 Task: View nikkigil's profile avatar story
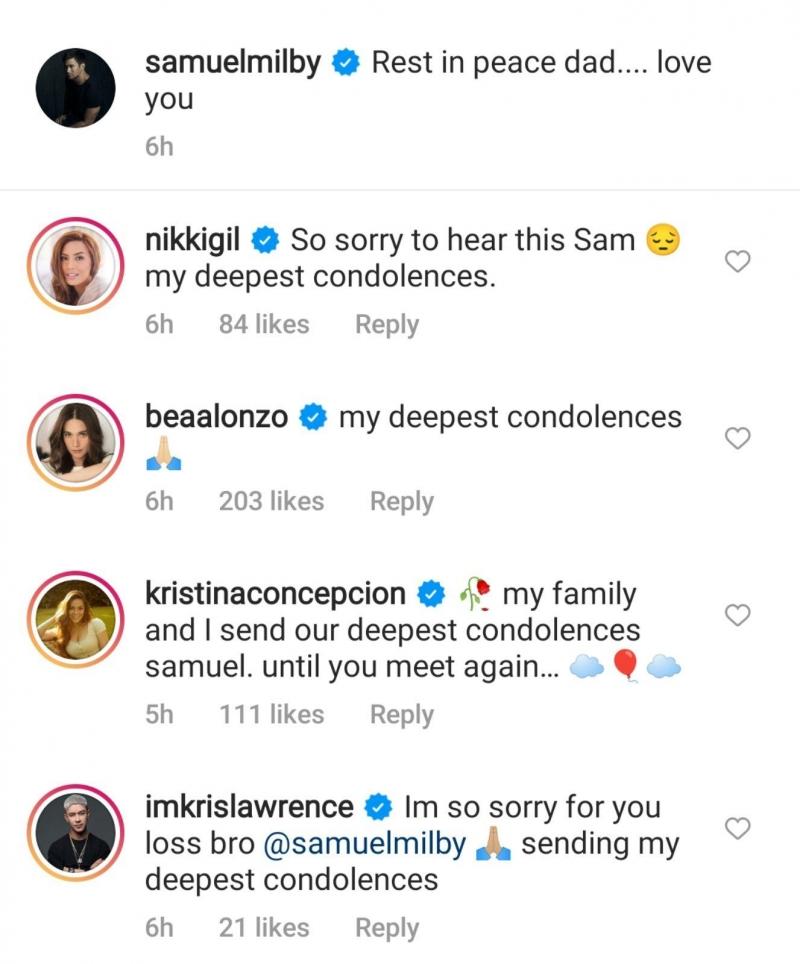coord(76,263)
